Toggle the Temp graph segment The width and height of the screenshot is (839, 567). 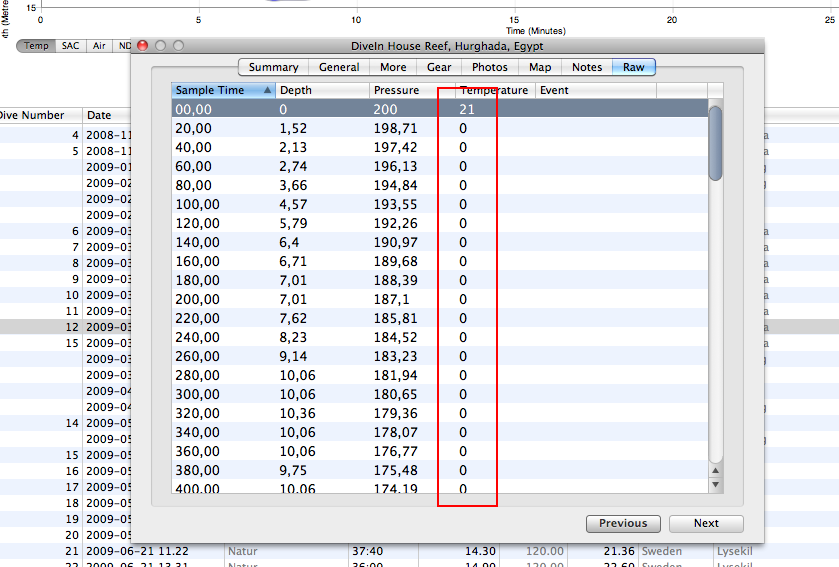pyautogui.click(x=36, y=46)
